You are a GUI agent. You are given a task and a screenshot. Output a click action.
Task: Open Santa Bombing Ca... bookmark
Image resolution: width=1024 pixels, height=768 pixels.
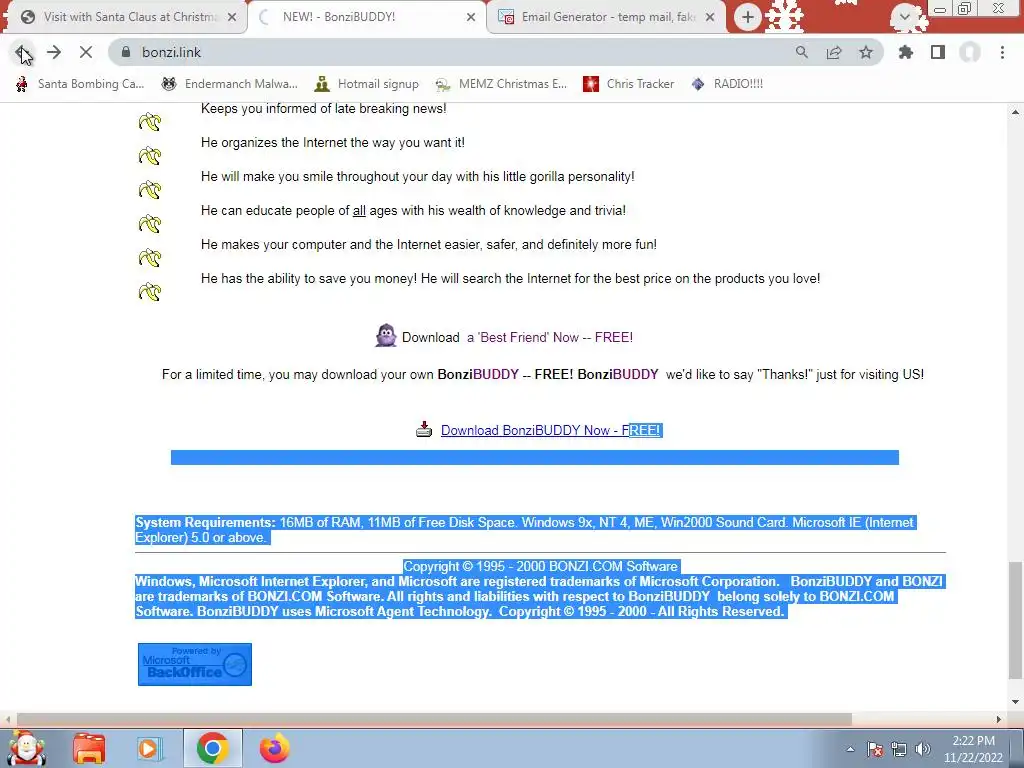tap(80, 84)
